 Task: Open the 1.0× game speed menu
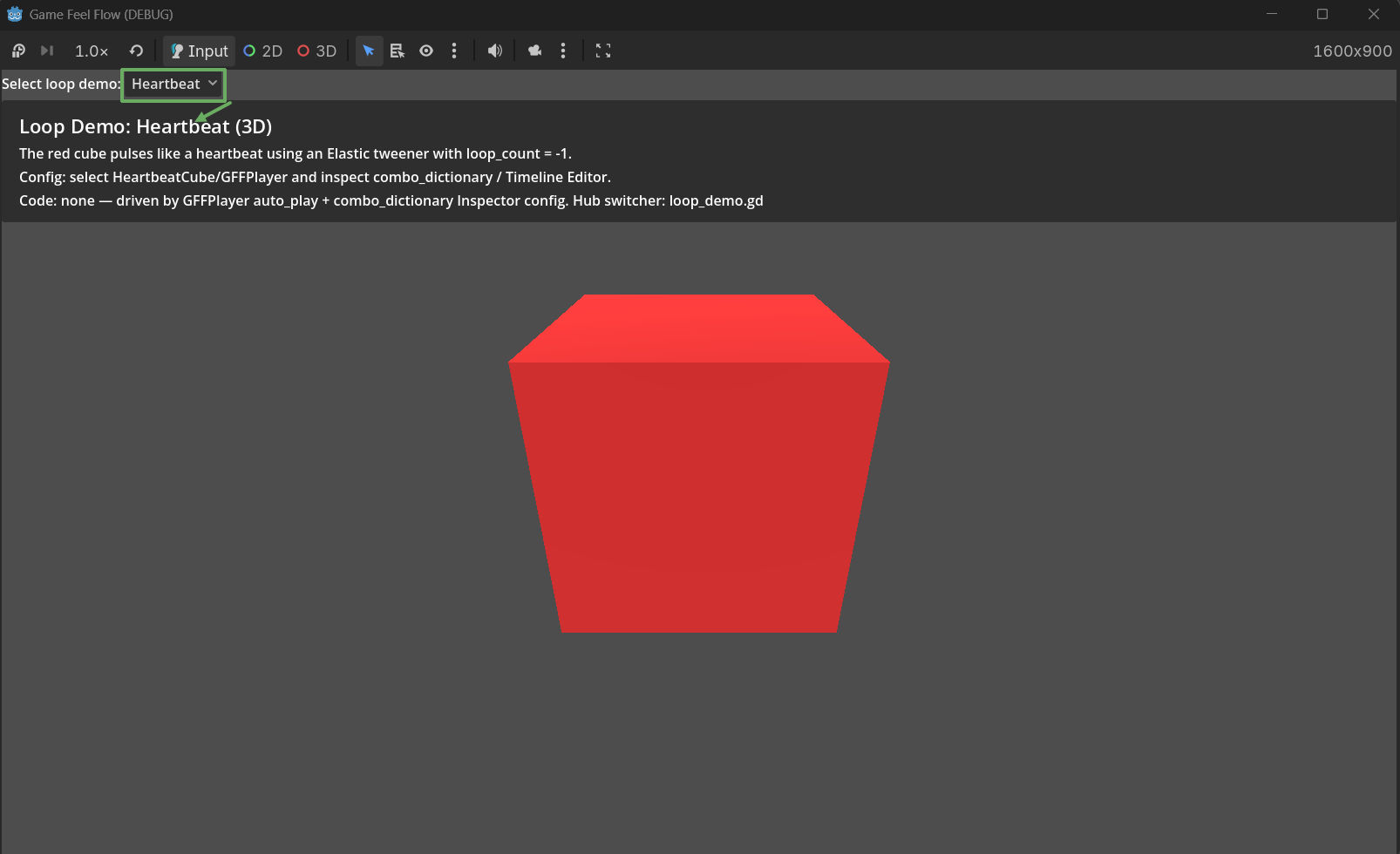pyautogui.click(x=92, y=51)
